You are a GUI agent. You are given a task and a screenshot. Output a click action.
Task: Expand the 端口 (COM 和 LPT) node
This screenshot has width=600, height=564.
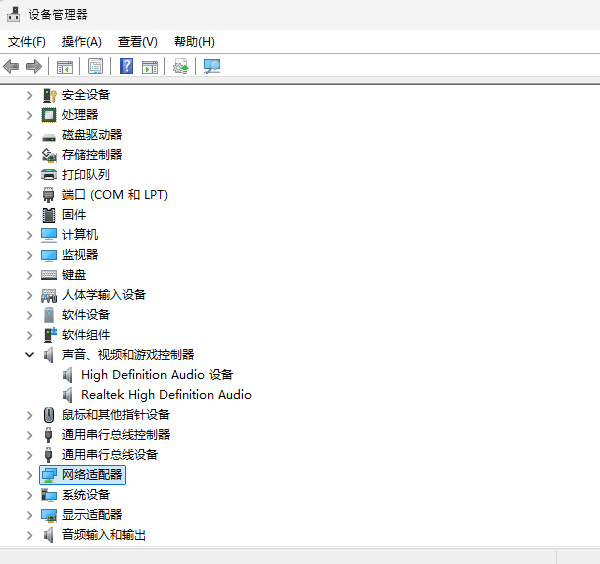29,195
